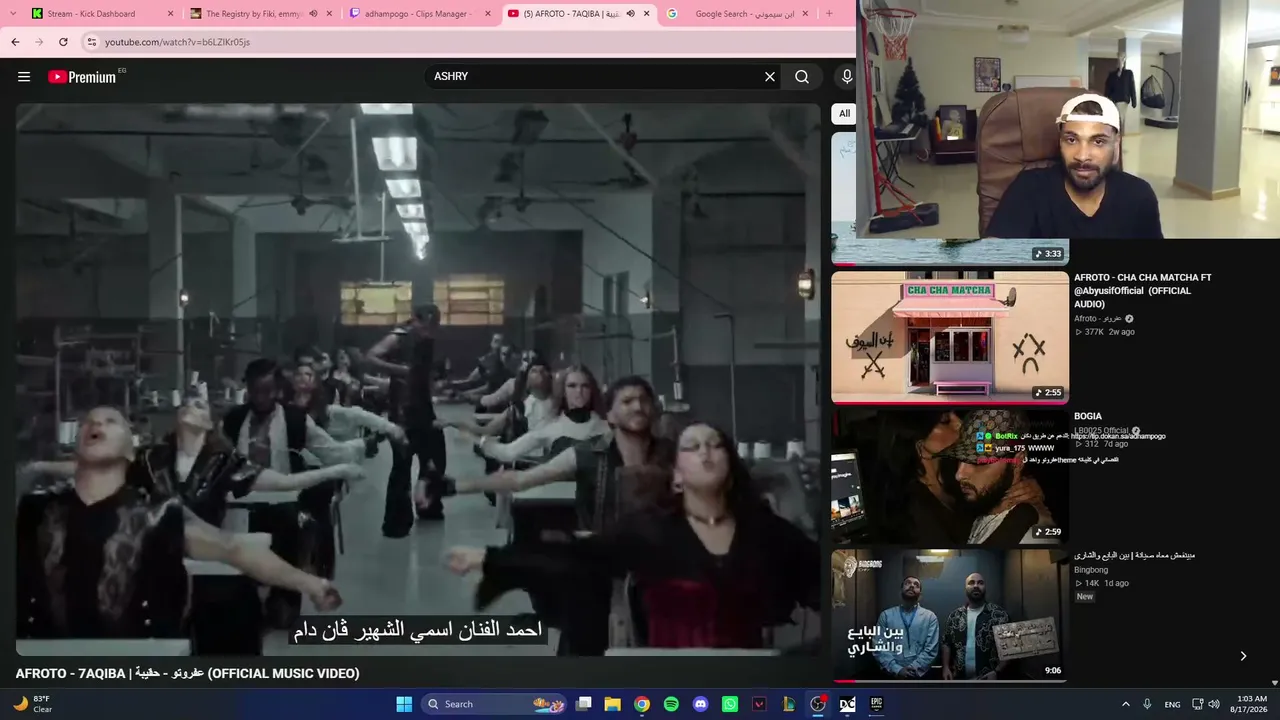Open the 3:33 recommended video thumbnail

(x=950, y=251)
